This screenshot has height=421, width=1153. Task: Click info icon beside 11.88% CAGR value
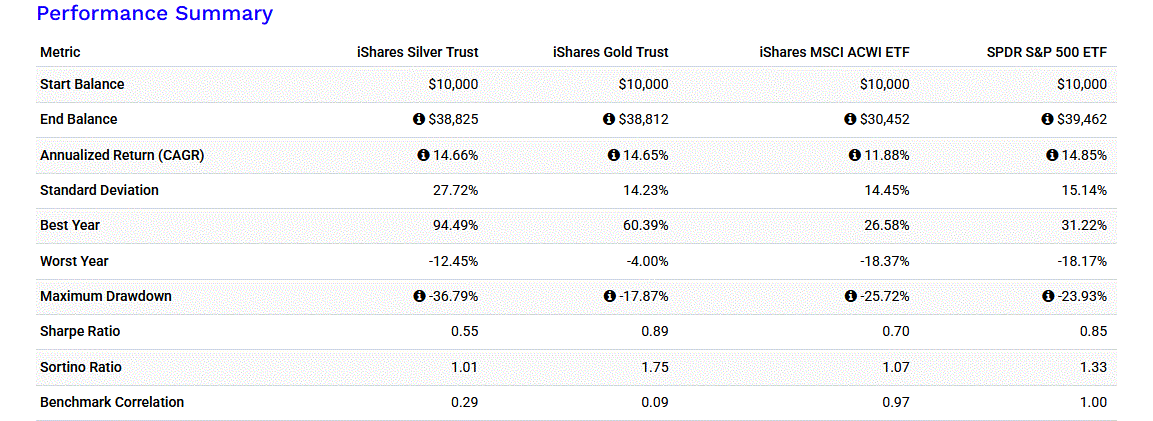click(x=855, y=155)
